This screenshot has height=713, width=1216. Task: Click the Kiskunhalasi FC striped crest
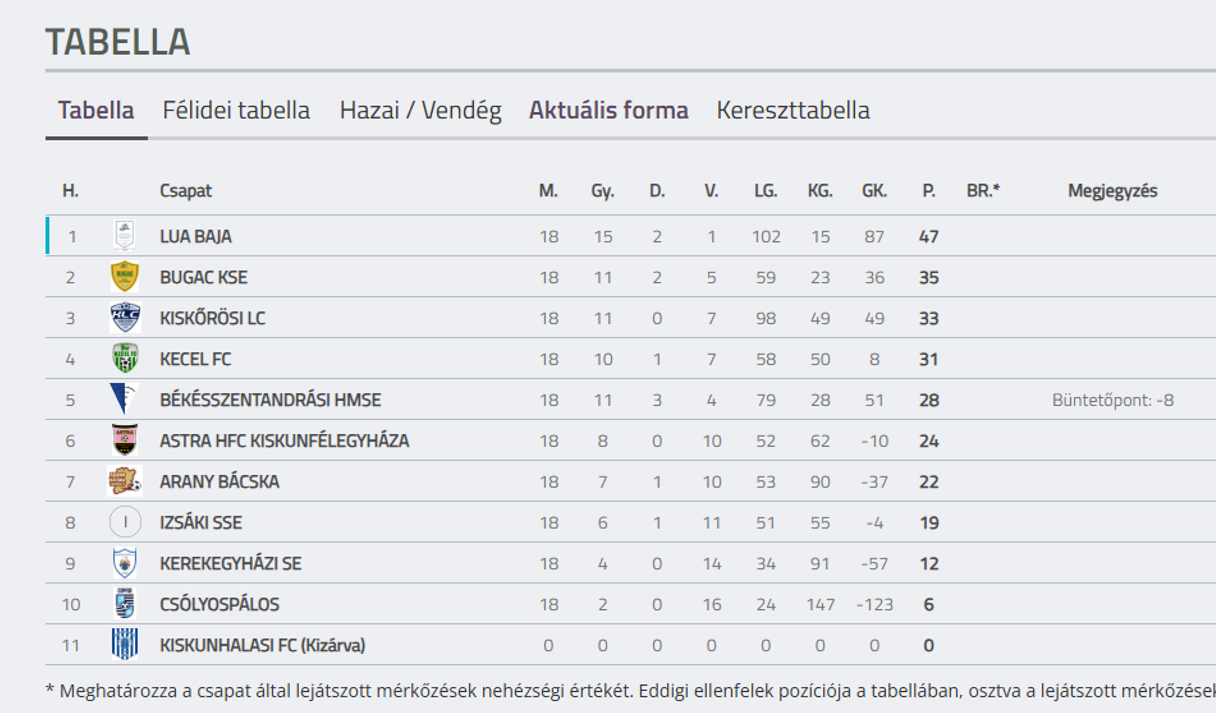(x=125, y=645)
